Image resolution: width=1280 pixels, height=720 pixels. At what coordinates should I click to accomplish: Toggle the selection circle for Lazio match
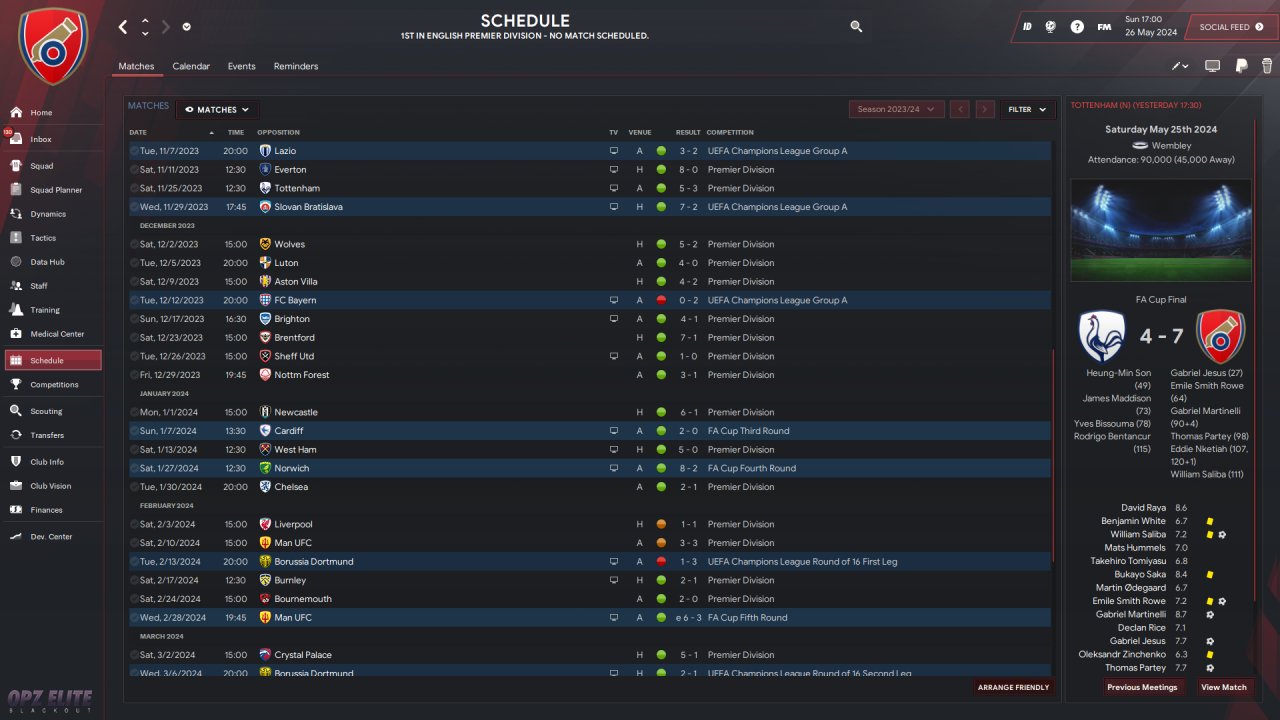(x=134, y=151)
